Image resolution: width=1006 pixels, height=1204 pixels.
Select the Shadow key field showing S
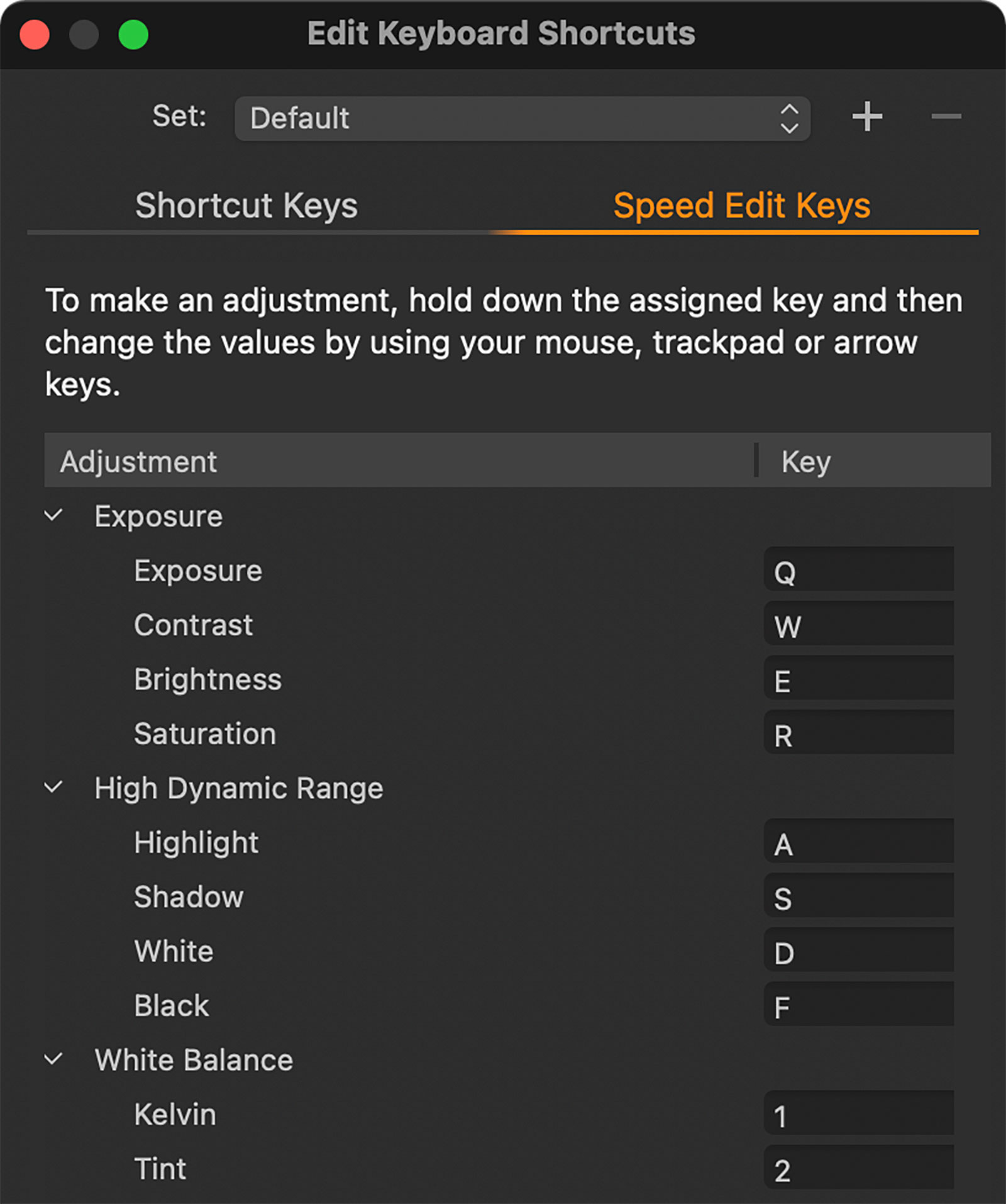pyautogui.click(x=858, y=896)
